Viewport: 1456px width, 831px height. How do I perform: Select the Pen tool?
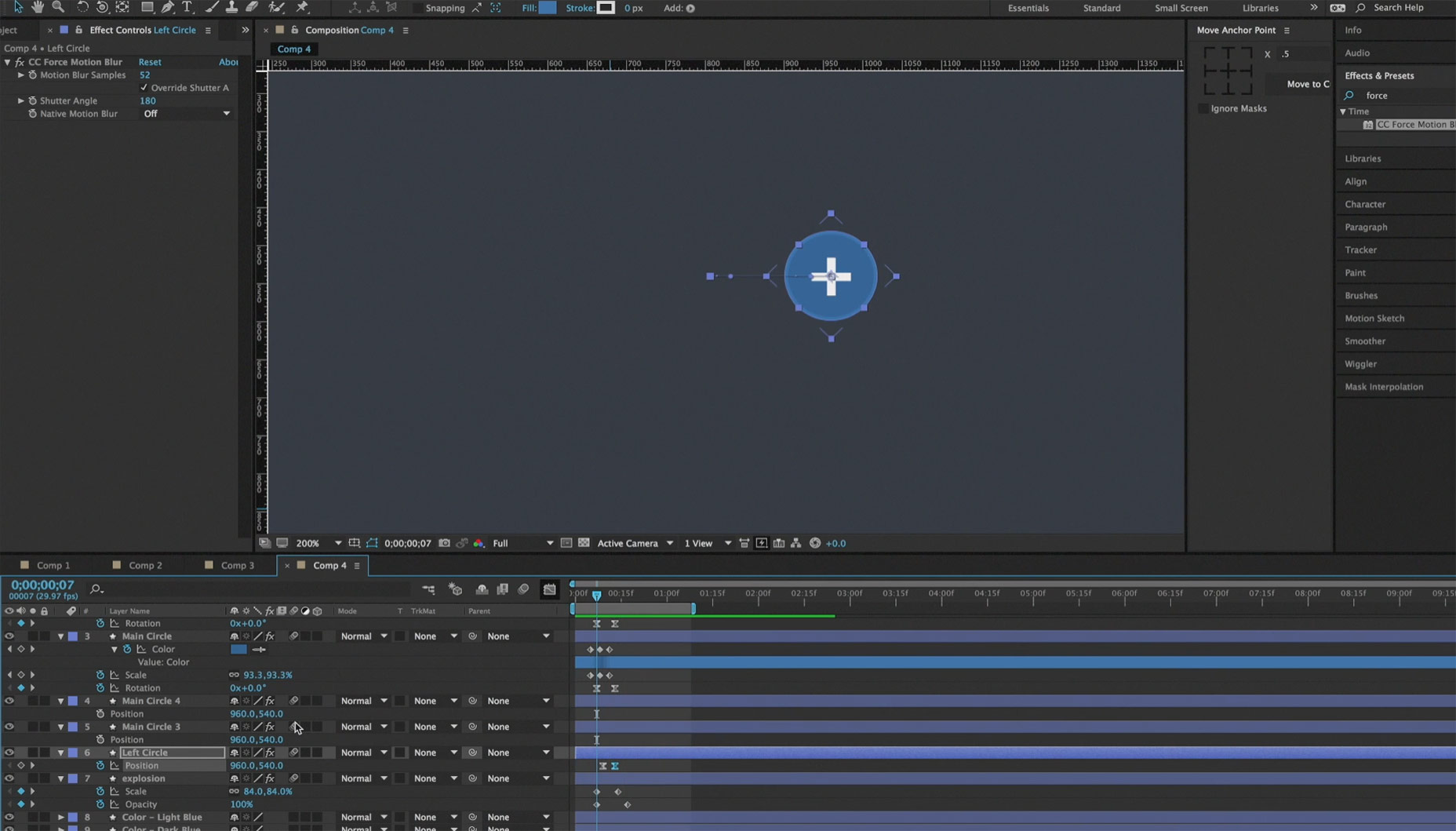point(167,7)
